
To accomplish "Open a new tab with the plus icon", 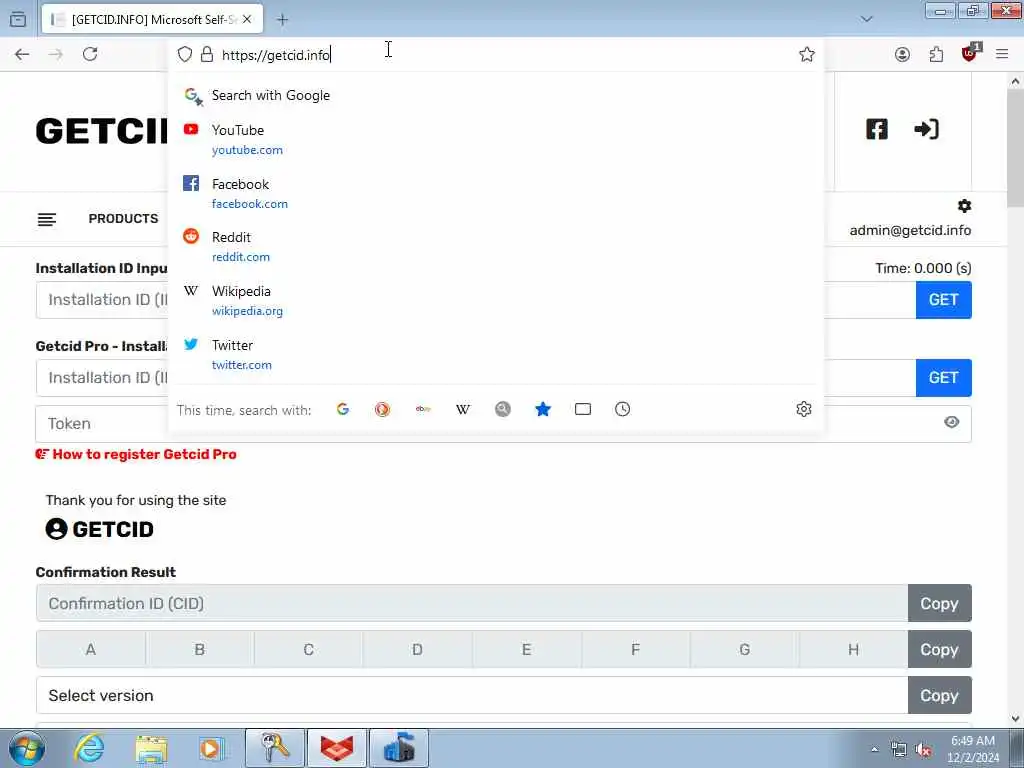I will pos(282,20).
